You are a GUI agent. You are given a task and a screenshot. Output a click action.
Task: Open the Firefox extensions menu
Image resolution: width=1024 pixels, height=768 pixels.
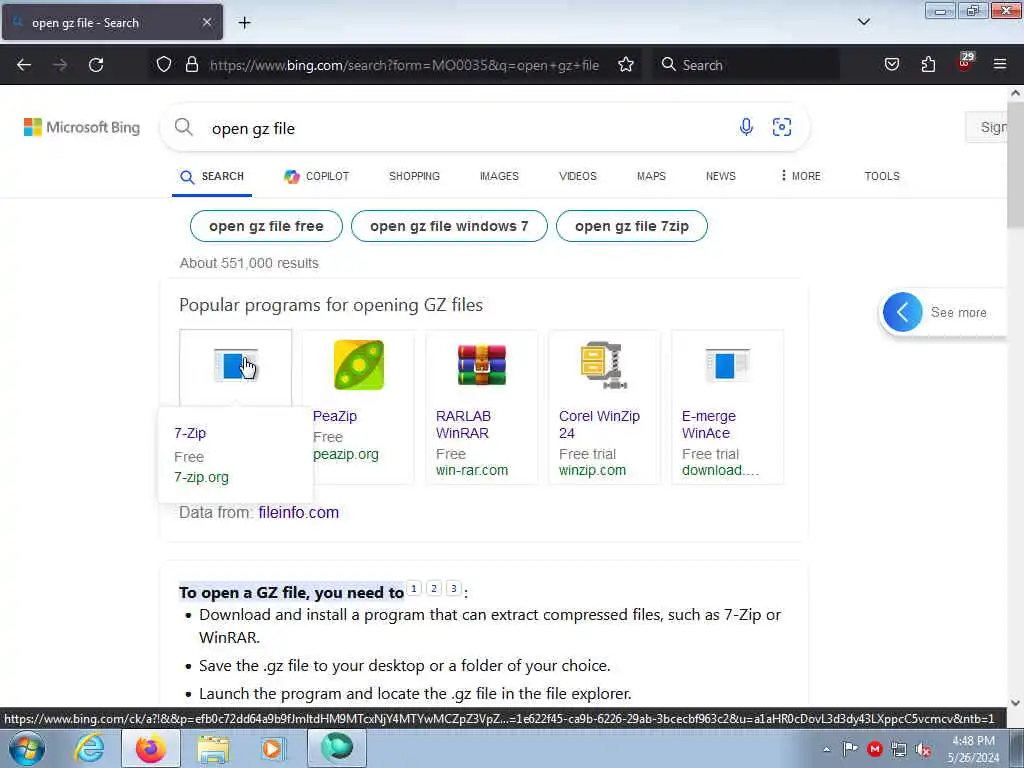point(928,64)
